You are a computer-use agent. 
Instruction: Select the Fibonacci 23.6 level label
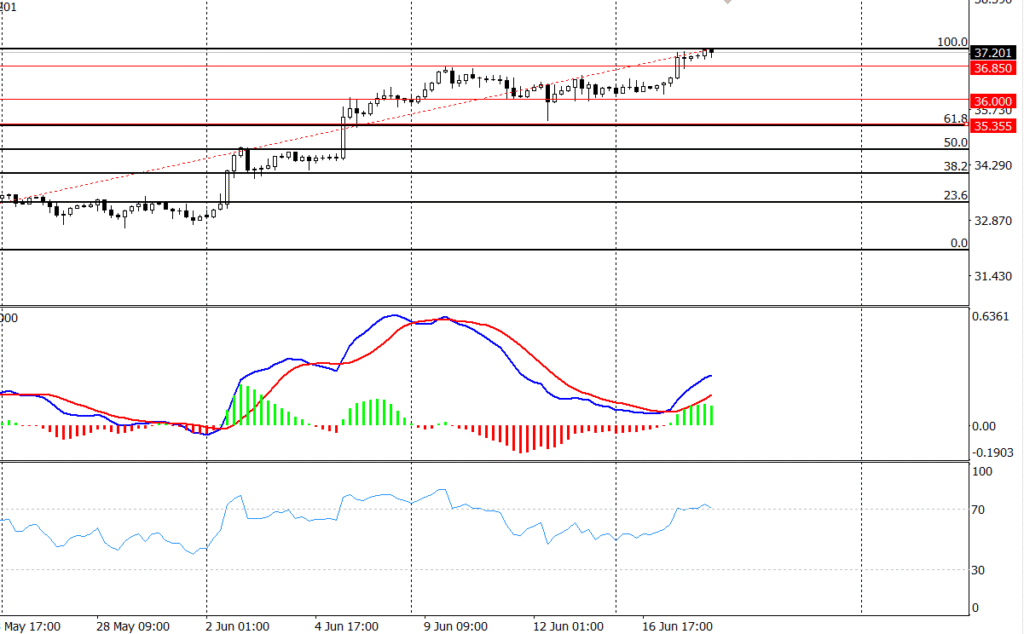pyautogui.click(x=955, y=195)
